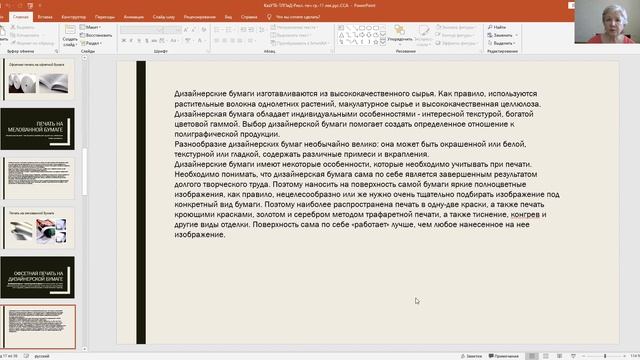This screenshot has width=640, height=360.
Task: Click the bulleted list icon
Action: [218, 30]
